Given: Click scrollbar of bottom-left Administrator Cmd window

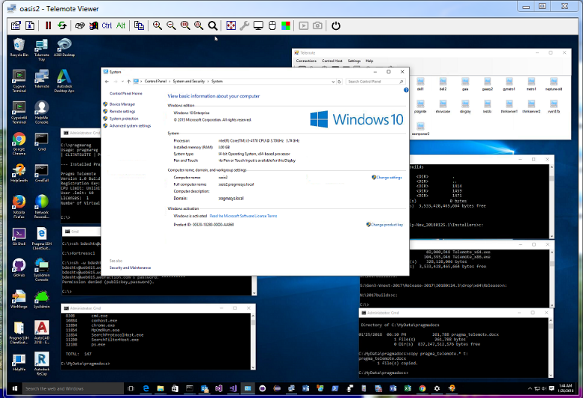Looking at the screenshot, I should point(254,341).
